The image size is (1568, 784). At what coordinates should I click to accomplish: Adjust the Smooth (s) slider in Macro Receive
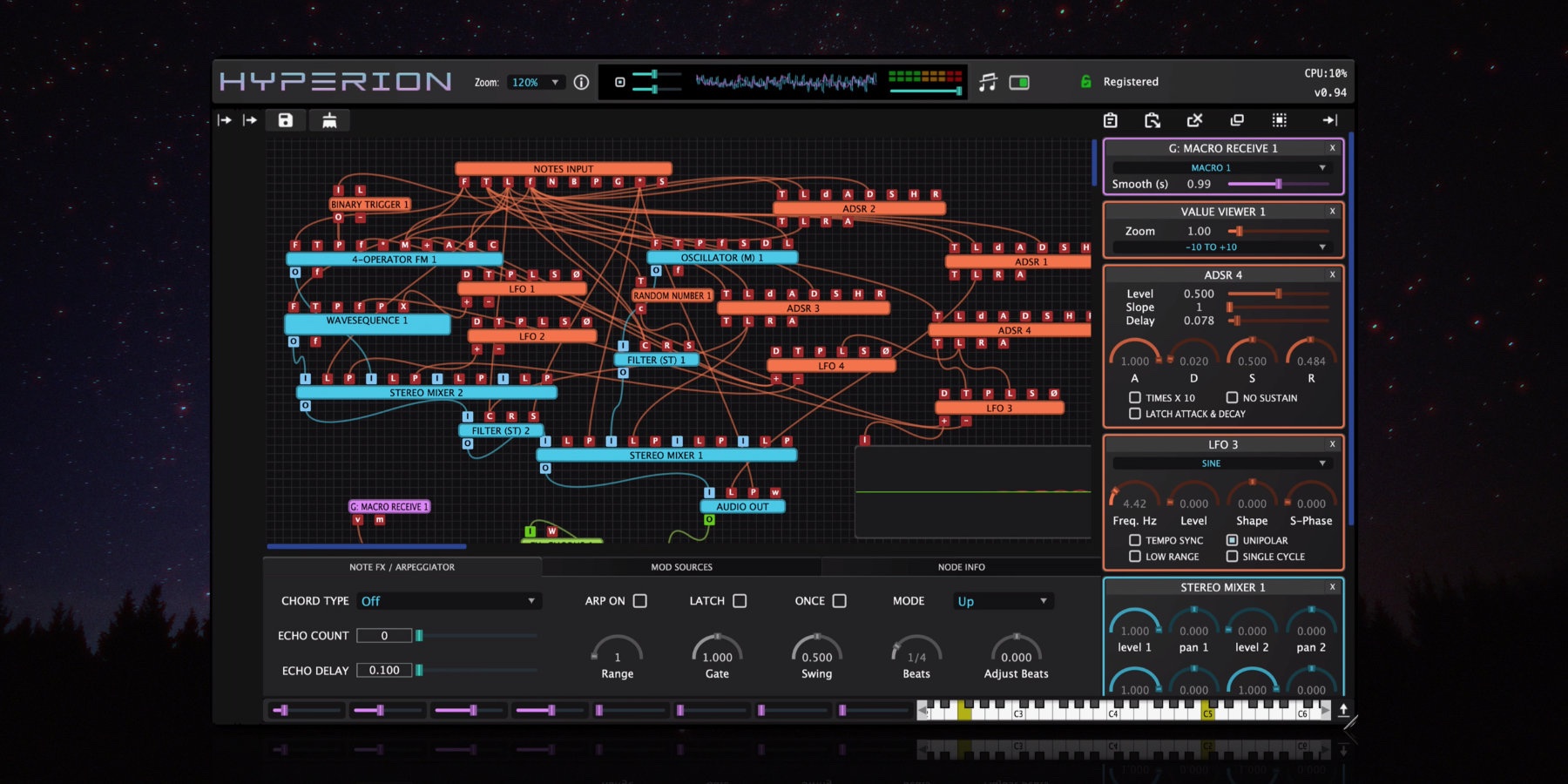tap(1278, 184)
